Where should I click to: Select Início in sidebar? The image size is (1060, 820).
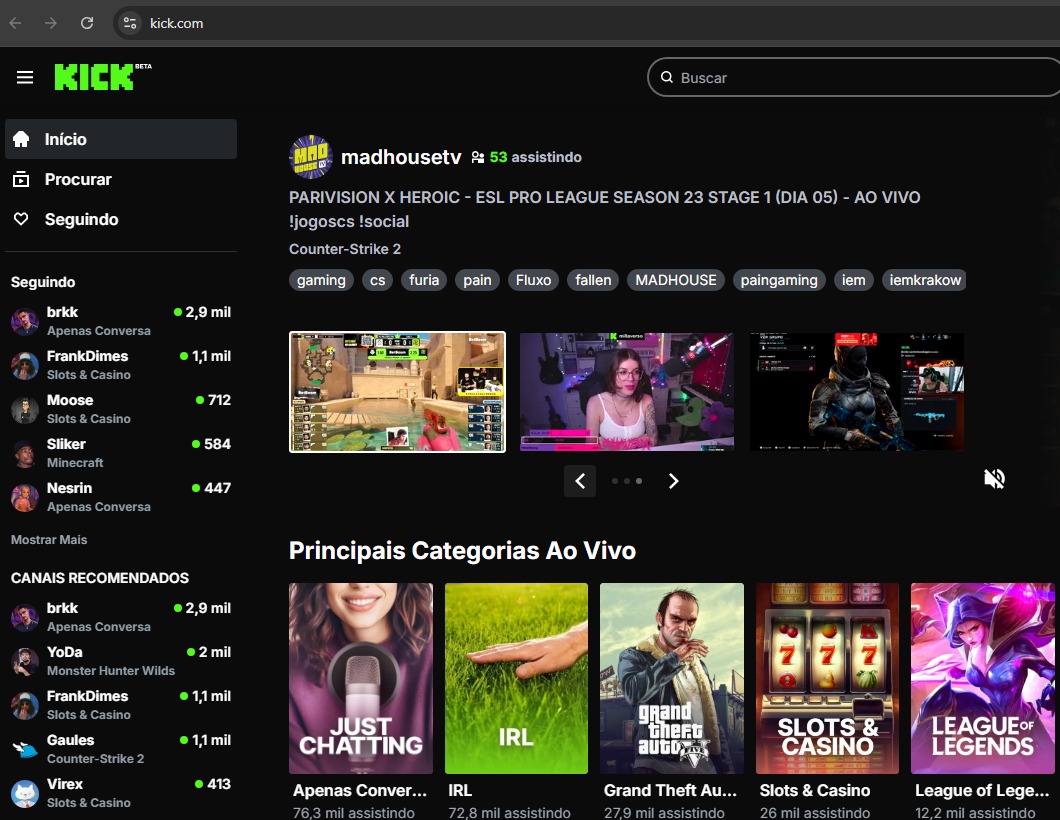click(121, 139)
